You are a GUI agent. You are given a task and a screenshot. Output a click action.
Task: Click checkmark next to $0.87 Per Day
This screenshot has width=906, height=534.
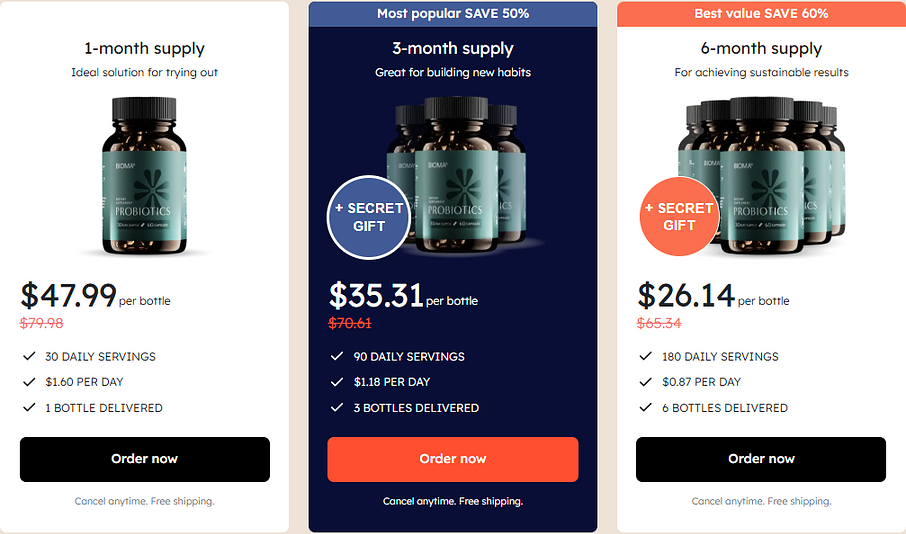(x=645, y=382)
